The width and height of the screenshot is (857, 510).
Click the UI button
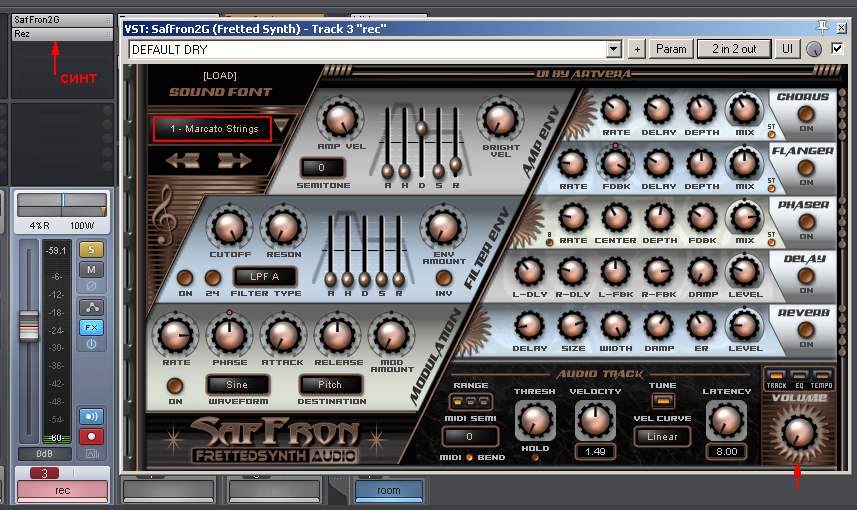click(787, 49)
